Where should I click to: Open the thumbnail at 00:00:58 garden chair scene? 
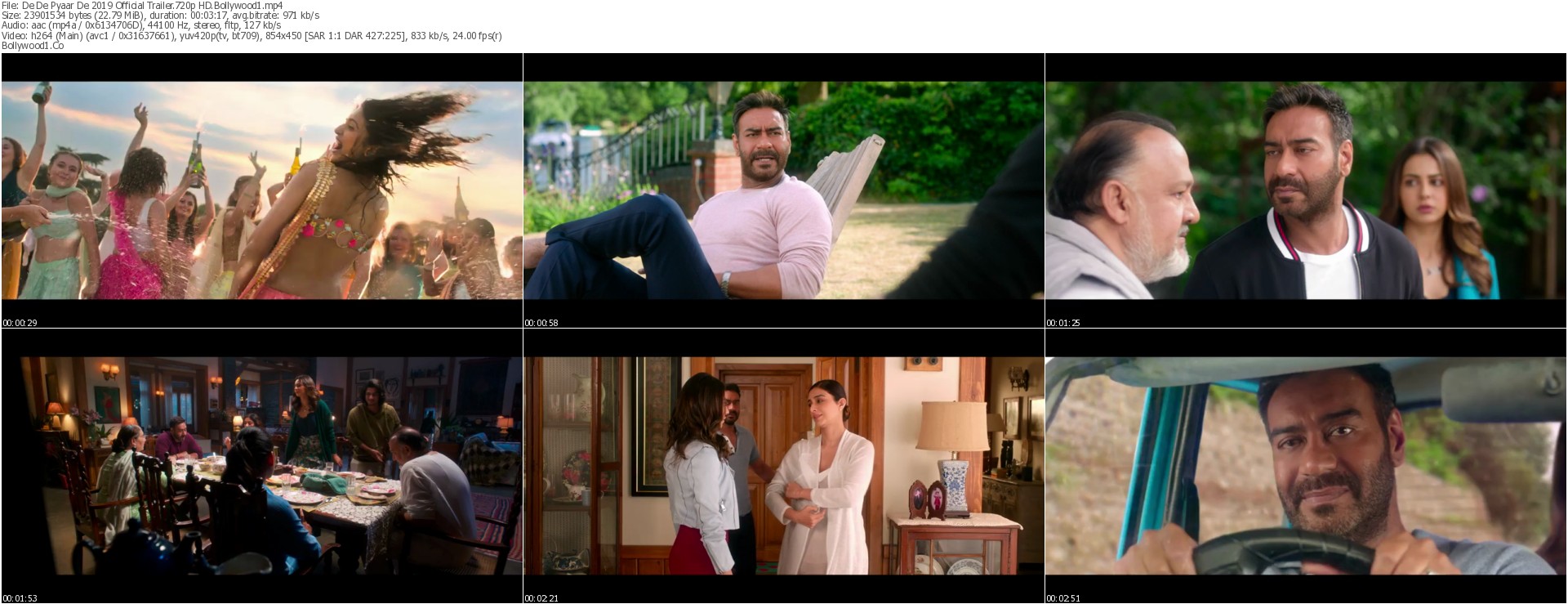coord(784,190)
